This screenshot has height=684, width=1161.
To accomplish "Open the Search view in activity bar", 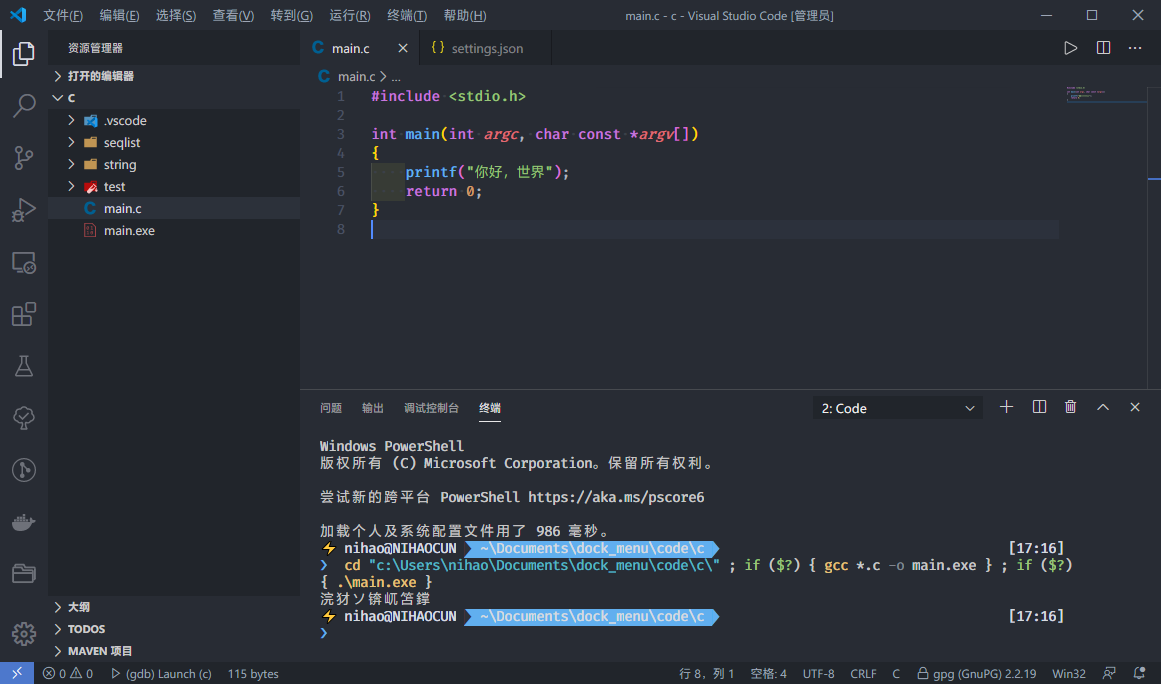I will click(24, 106).
